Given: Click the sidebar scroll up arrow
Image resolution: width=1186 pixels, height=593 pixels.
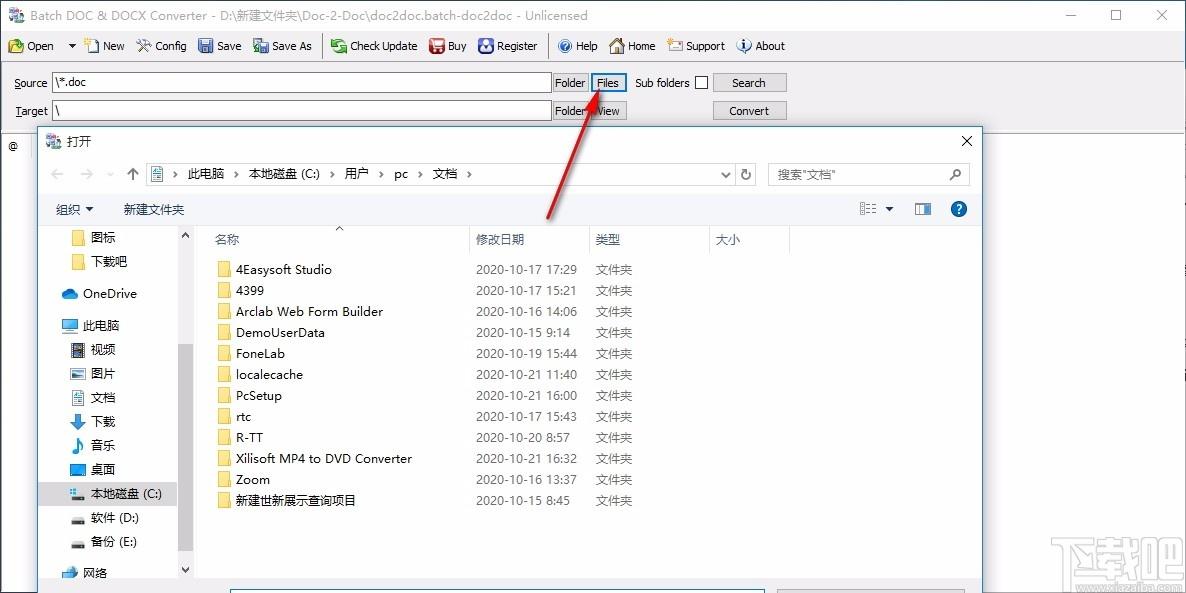Looking at the screenshot, I should point(186,236).
